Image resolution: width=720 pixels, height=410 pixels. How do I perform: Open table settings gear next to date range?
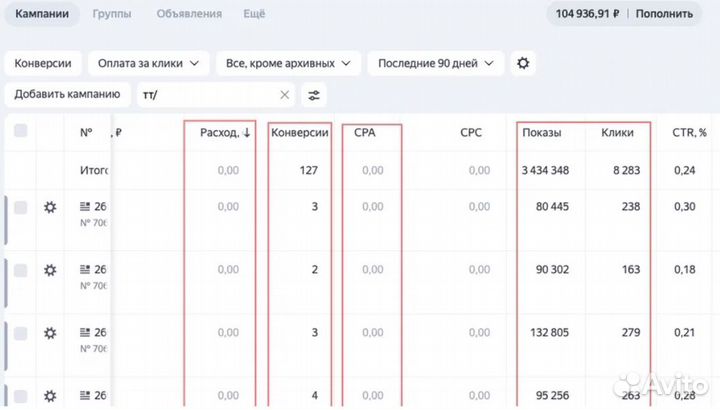[522, 63]
